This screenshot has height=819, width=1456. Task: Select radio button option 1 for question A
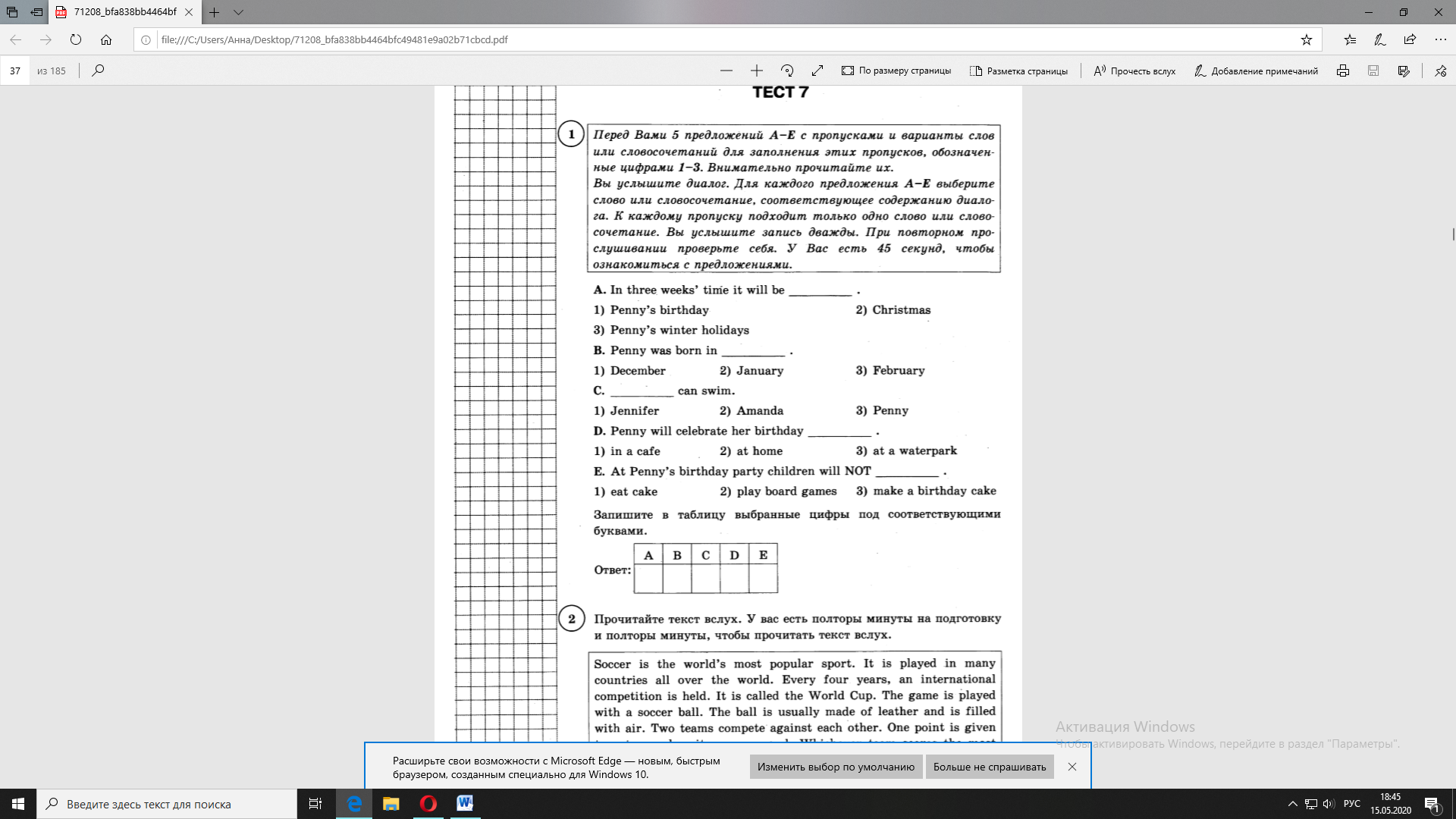point(600,310)
